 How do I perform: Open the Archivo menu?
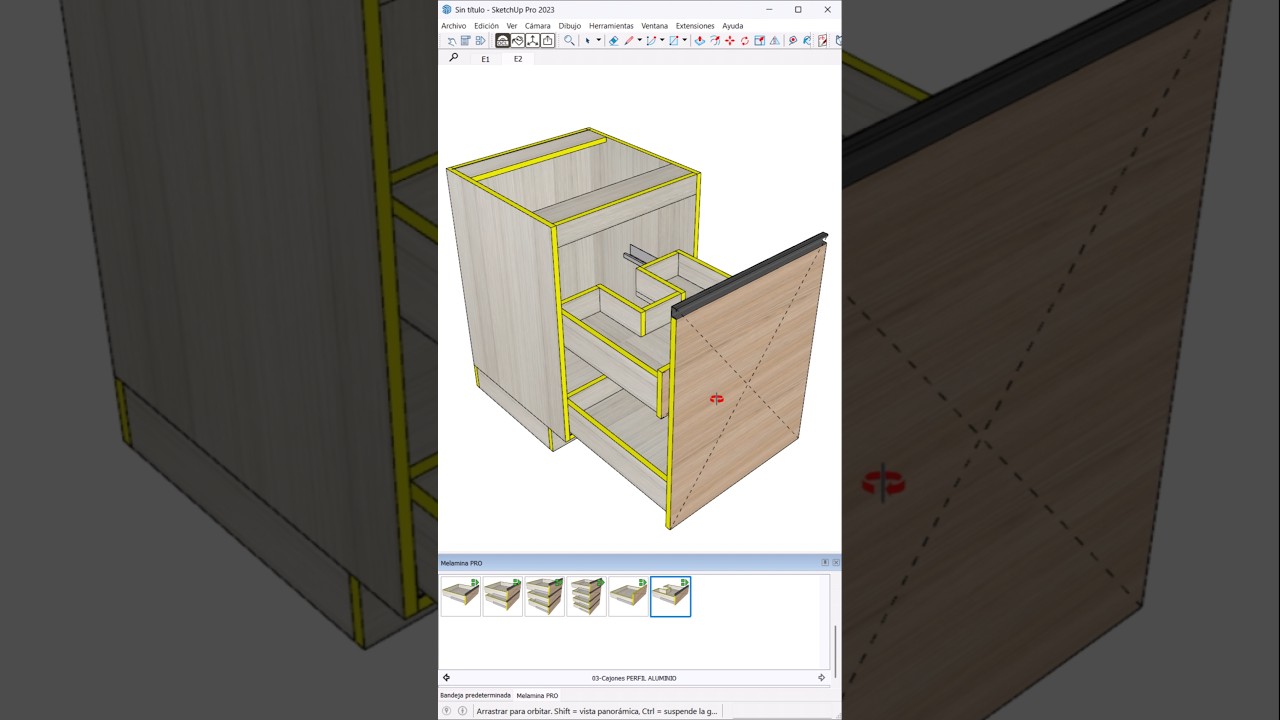454,26
